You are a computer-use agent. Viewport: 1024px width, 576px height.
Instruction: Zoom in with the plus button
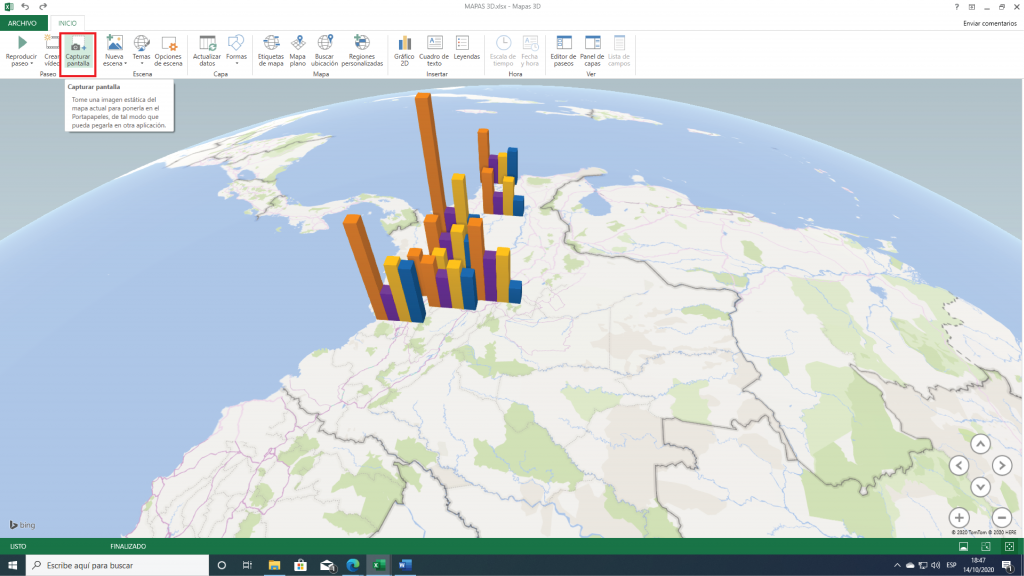point(959,518)
